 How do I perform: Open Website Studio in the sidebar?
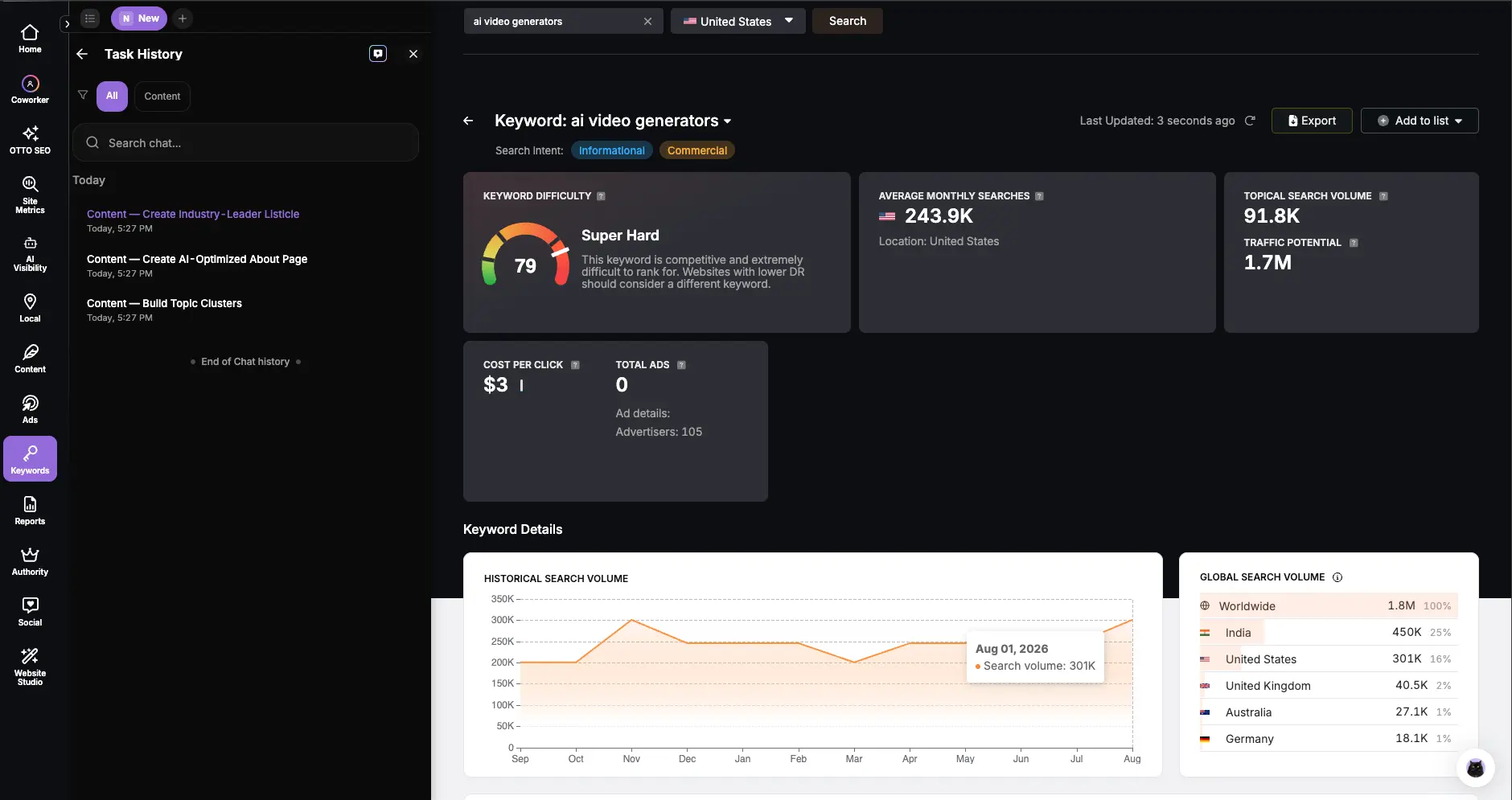point(30,667)
